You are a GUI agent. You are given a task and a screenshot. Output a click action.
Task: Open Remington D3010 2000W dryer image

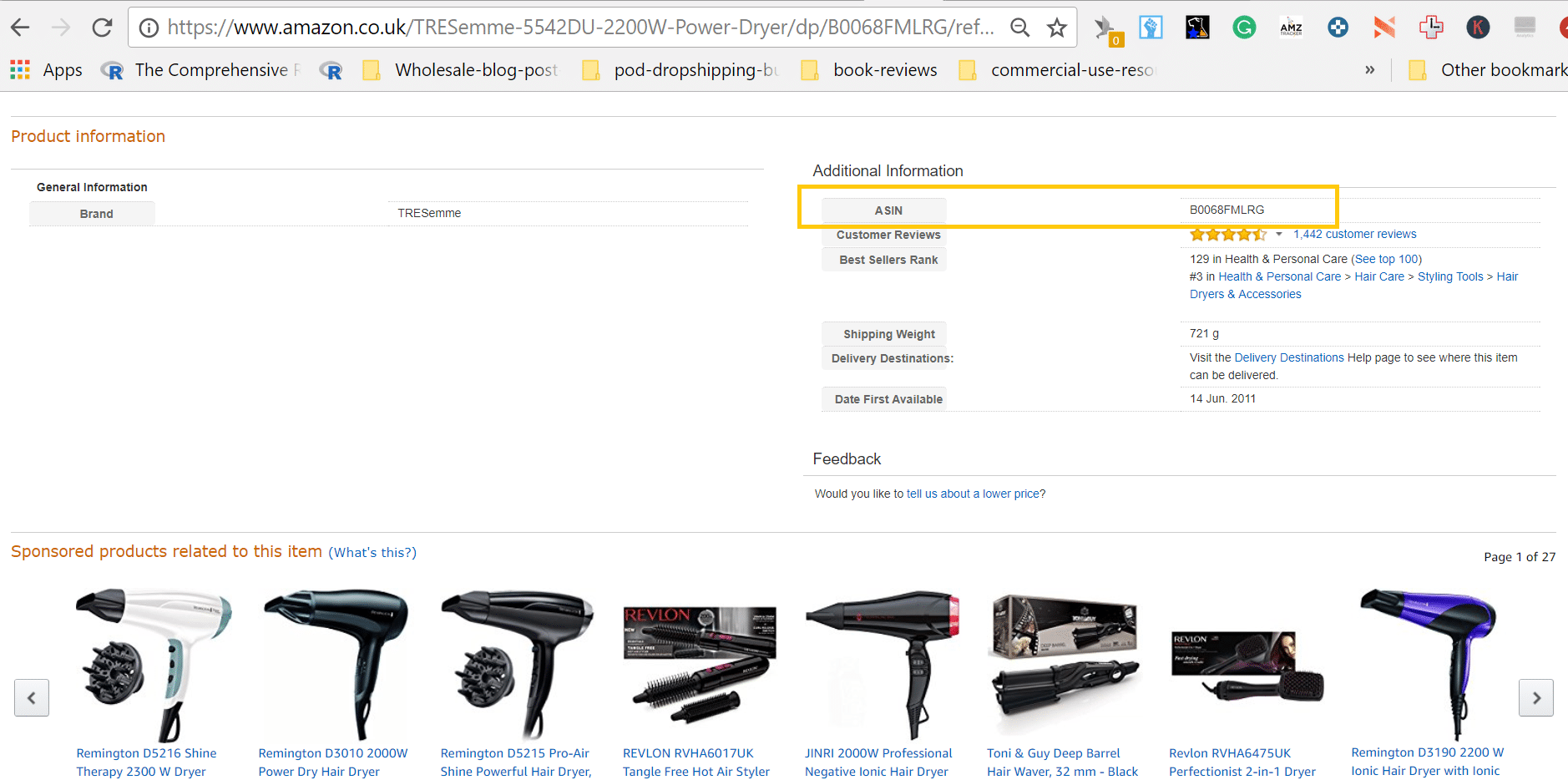pos(336,666)
